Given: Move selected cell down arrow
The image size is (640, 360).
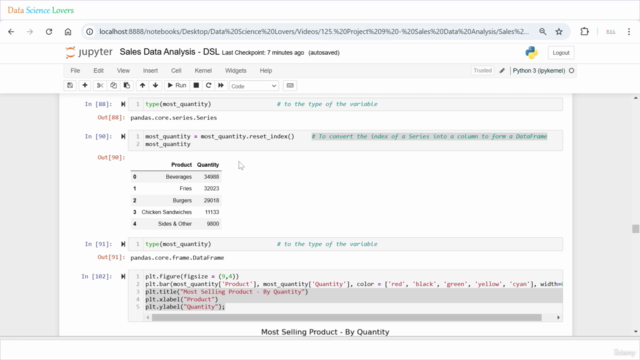Looking at the screenshot, I should pos(156,85).
